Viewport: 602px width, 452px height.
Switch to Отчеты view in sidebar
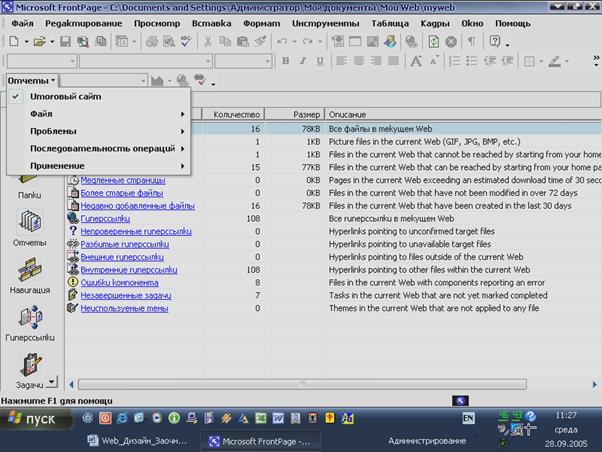[30, 228]
